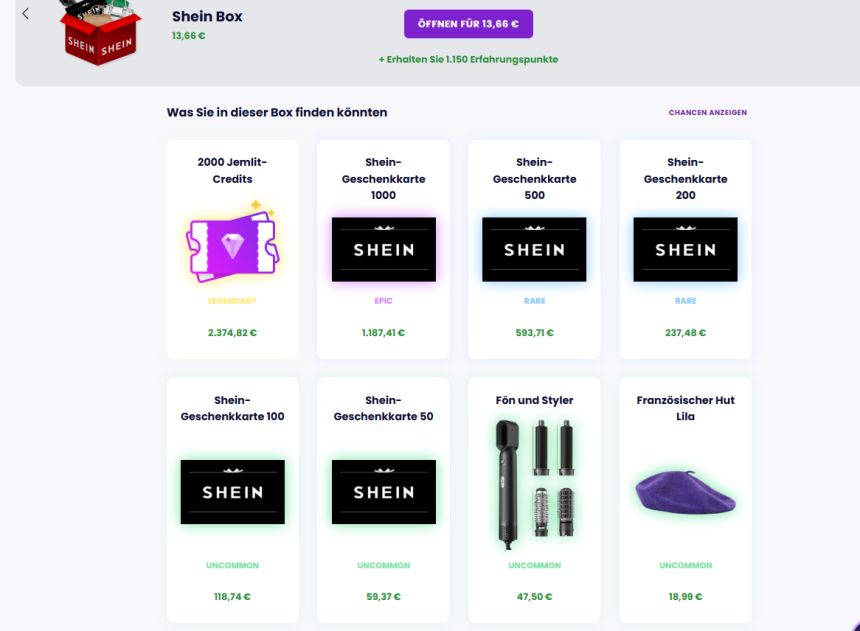The width and height of the screenshot is (860, 631).
Task: Select the Shein-Geschenkkarte 500 card image
Action: coord(534,249)
